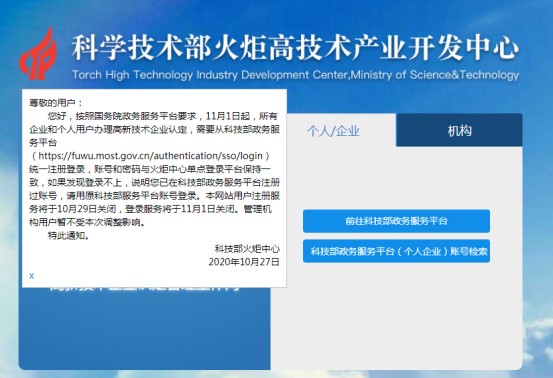Click the red torch logo icon
This screenshot has width=553, height=378.
(x=38, y=54)
